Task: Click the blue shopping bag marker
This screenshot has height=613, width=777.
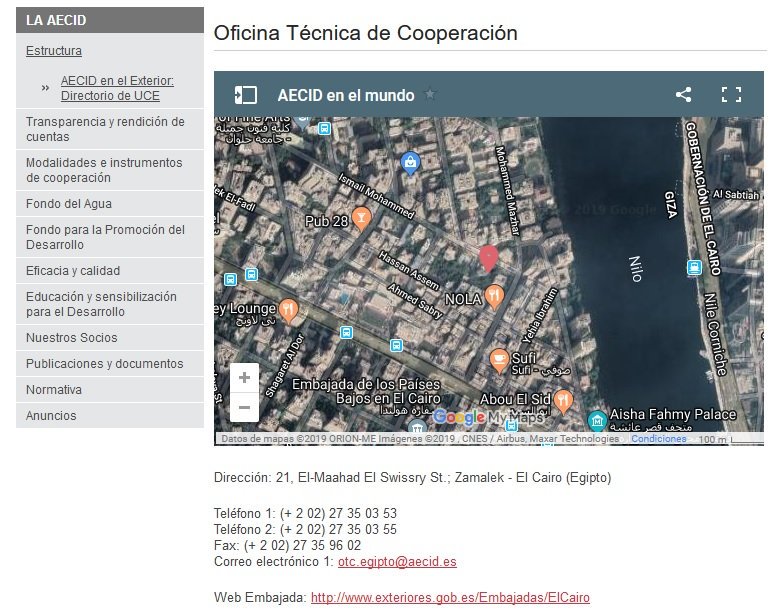Action: tap(410, 164)
